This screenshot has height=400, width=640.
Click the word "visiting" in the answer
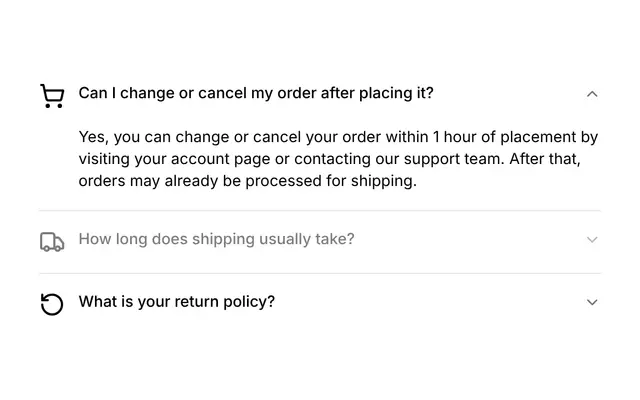[x=104, y=159]
